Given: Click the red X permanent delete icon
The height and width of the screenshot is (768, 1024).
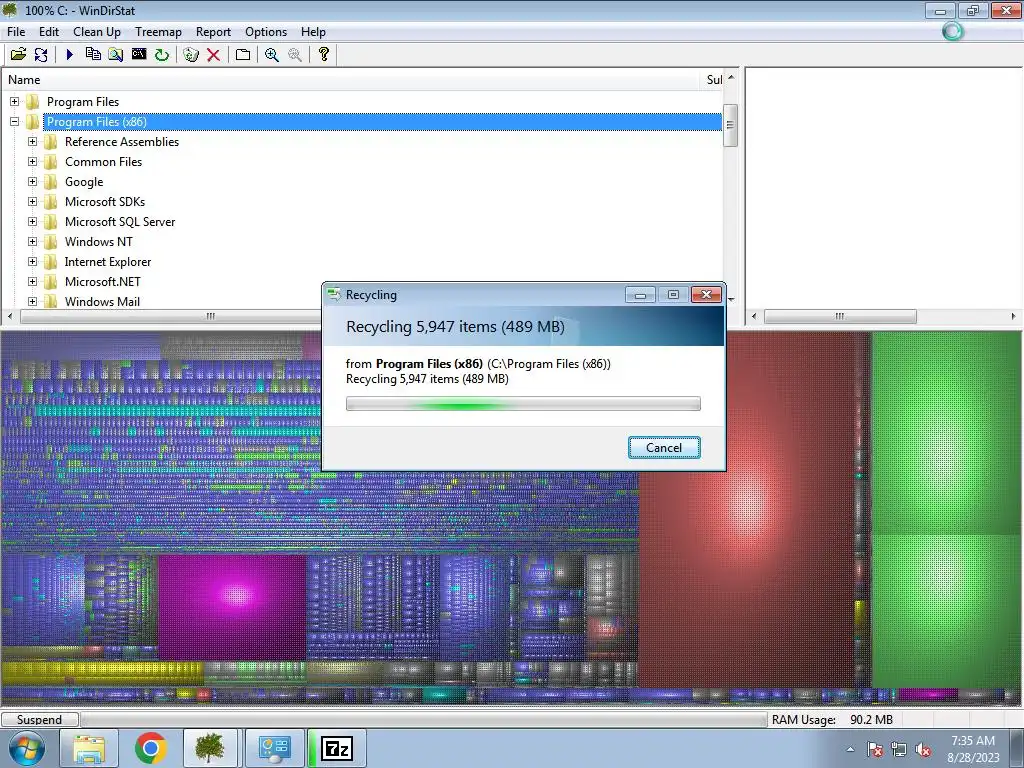Looking at the screenshot, I should coord(214,54).
